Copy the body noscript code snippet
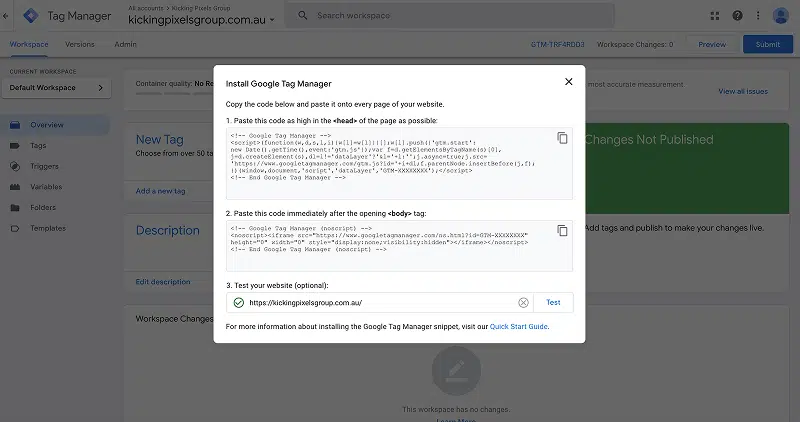The image size is (800, 422). click(x=562, y=231)
